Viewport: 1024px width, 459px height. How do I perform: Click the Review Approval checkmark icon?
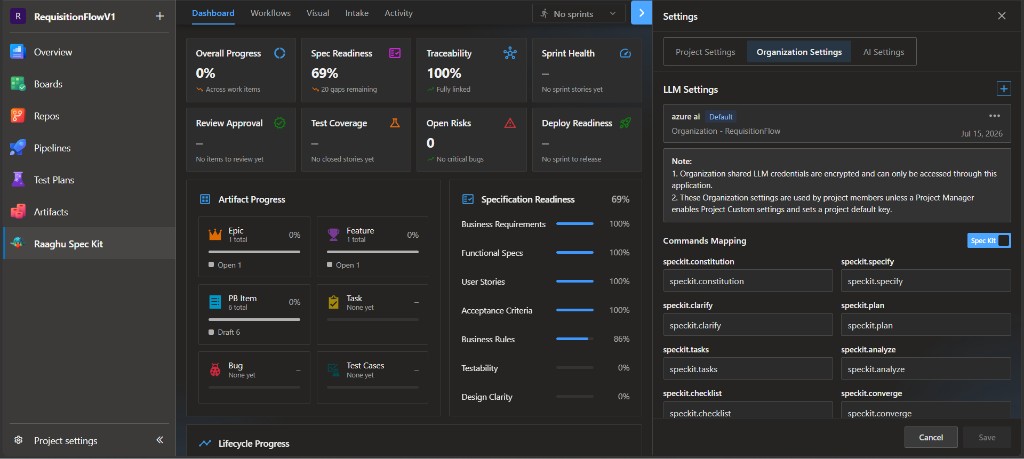pyautogui.click(x=280, y=123)
